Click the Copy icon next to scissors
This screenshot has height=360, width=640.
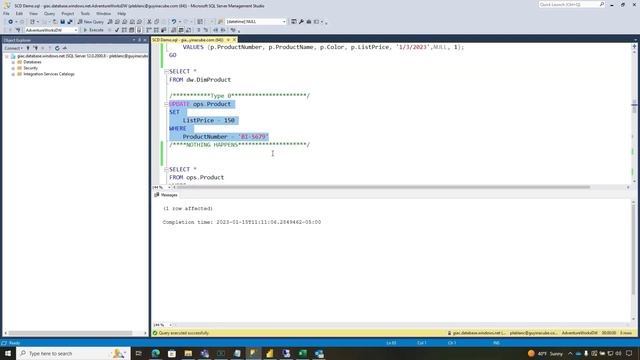click(x=157, y=22)
